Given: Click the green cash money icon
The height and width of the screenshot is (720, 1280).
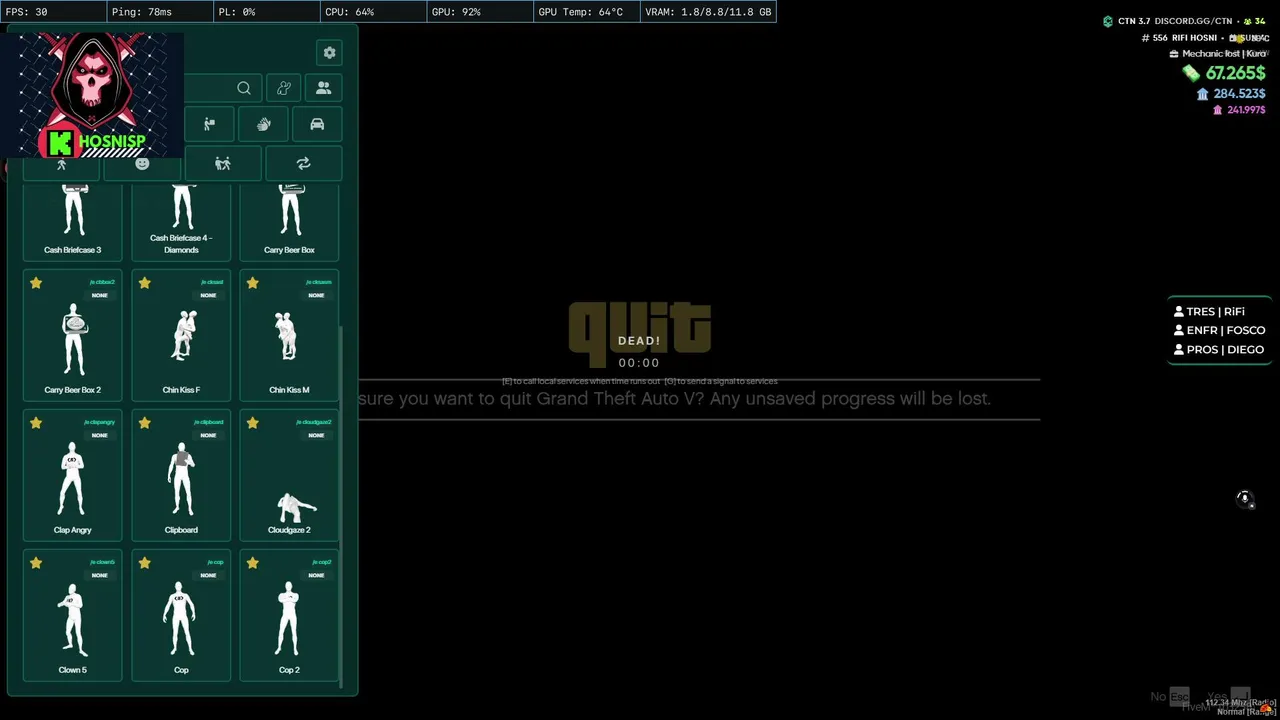Looking at the screenshot, I should pos(1191,73).
